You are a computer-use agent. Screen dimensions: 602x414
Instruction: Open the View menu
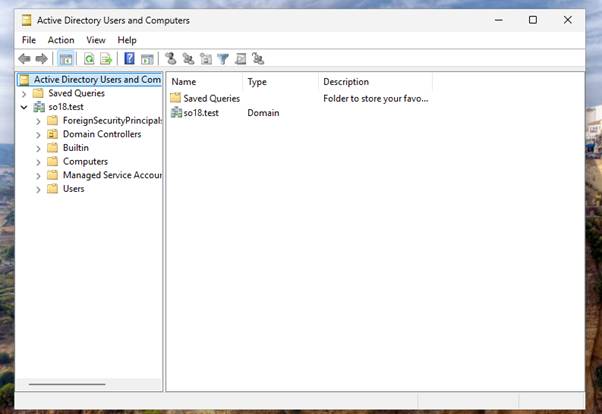coord(95,40)
